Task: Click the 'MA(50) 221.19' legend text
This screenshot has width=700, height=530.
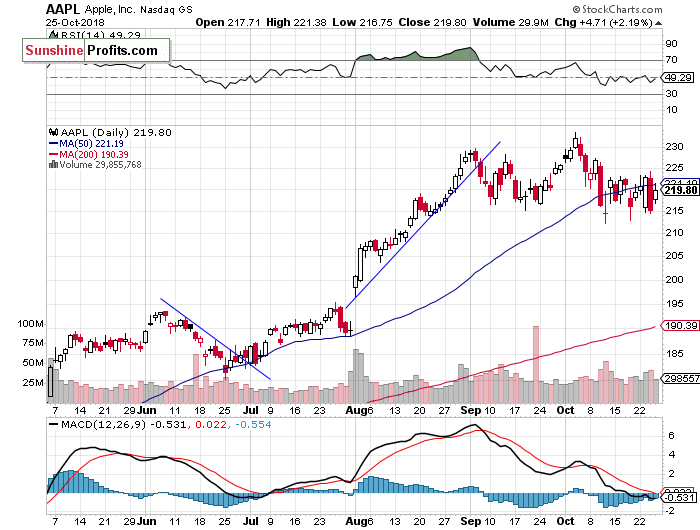Action: [92, 143]
